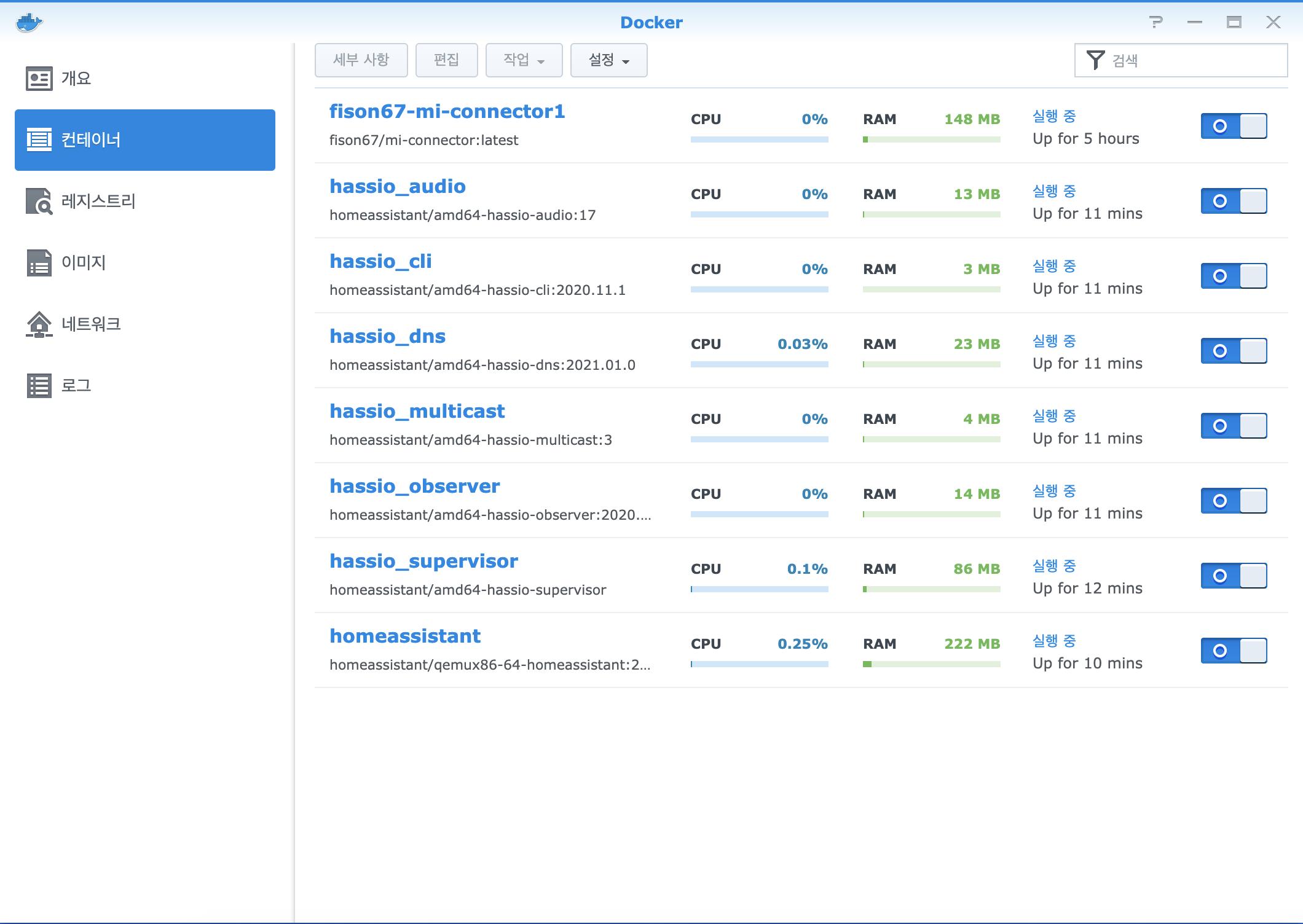Switch off fison67-mi-connector1 container toggle
The width and height of the screenshot is (1303, 924).
pos(1234,126)
